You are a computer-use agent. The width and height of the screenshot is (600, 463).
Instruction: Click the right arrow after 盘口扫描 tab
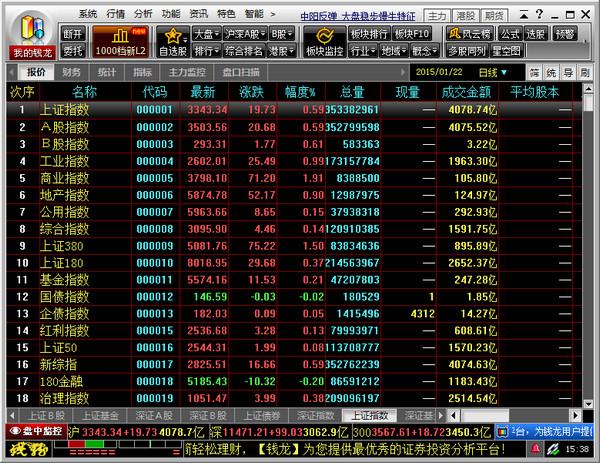pos(403,72)
